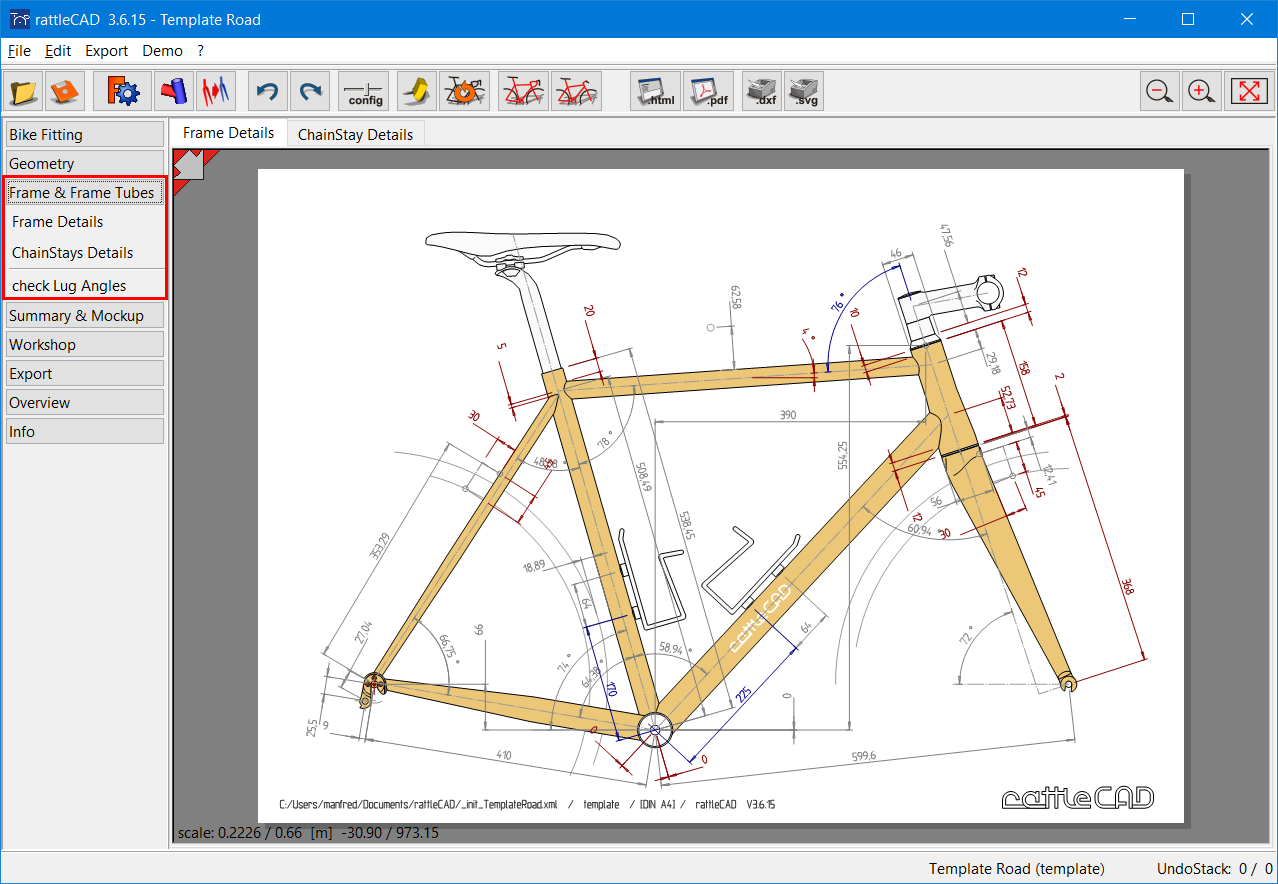Expand the Overview section
The image size is (1278, 884).
point(85,402)
